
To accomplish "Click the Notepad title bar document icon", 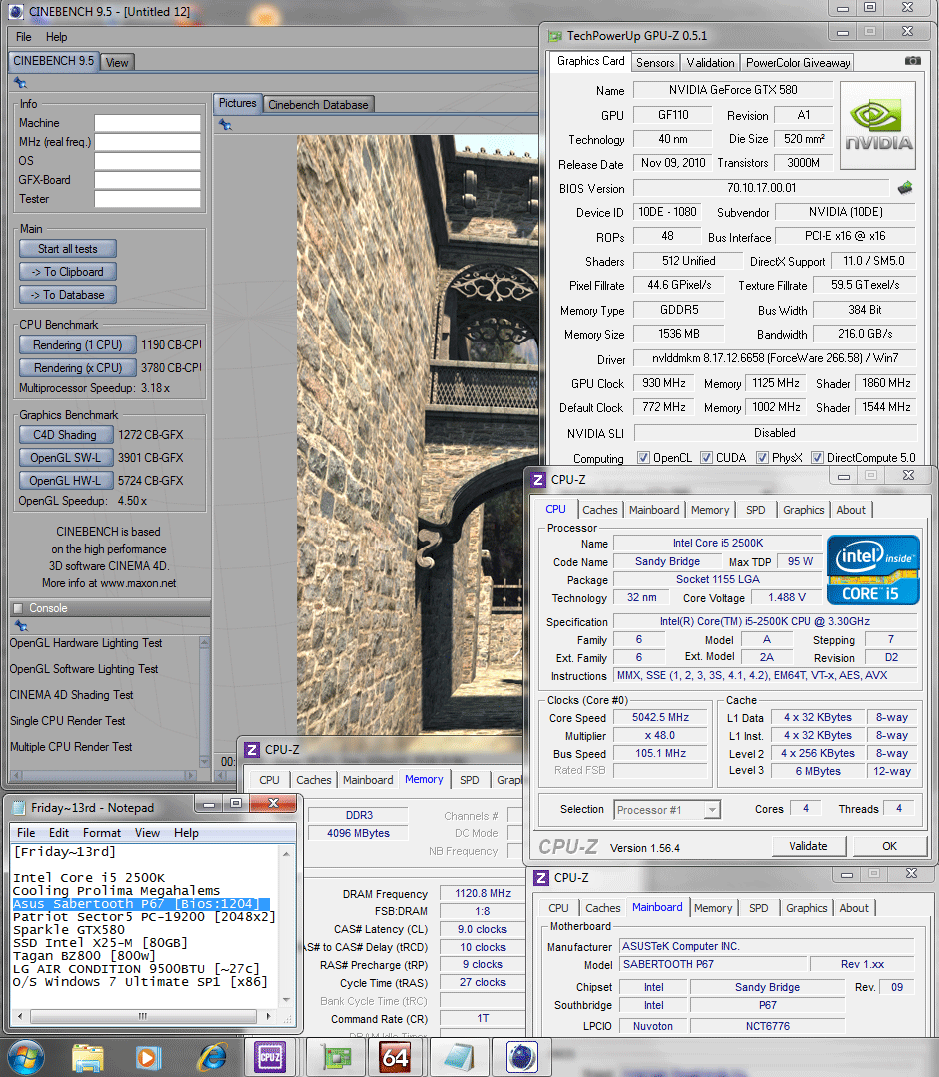I will tap(20, 808).
